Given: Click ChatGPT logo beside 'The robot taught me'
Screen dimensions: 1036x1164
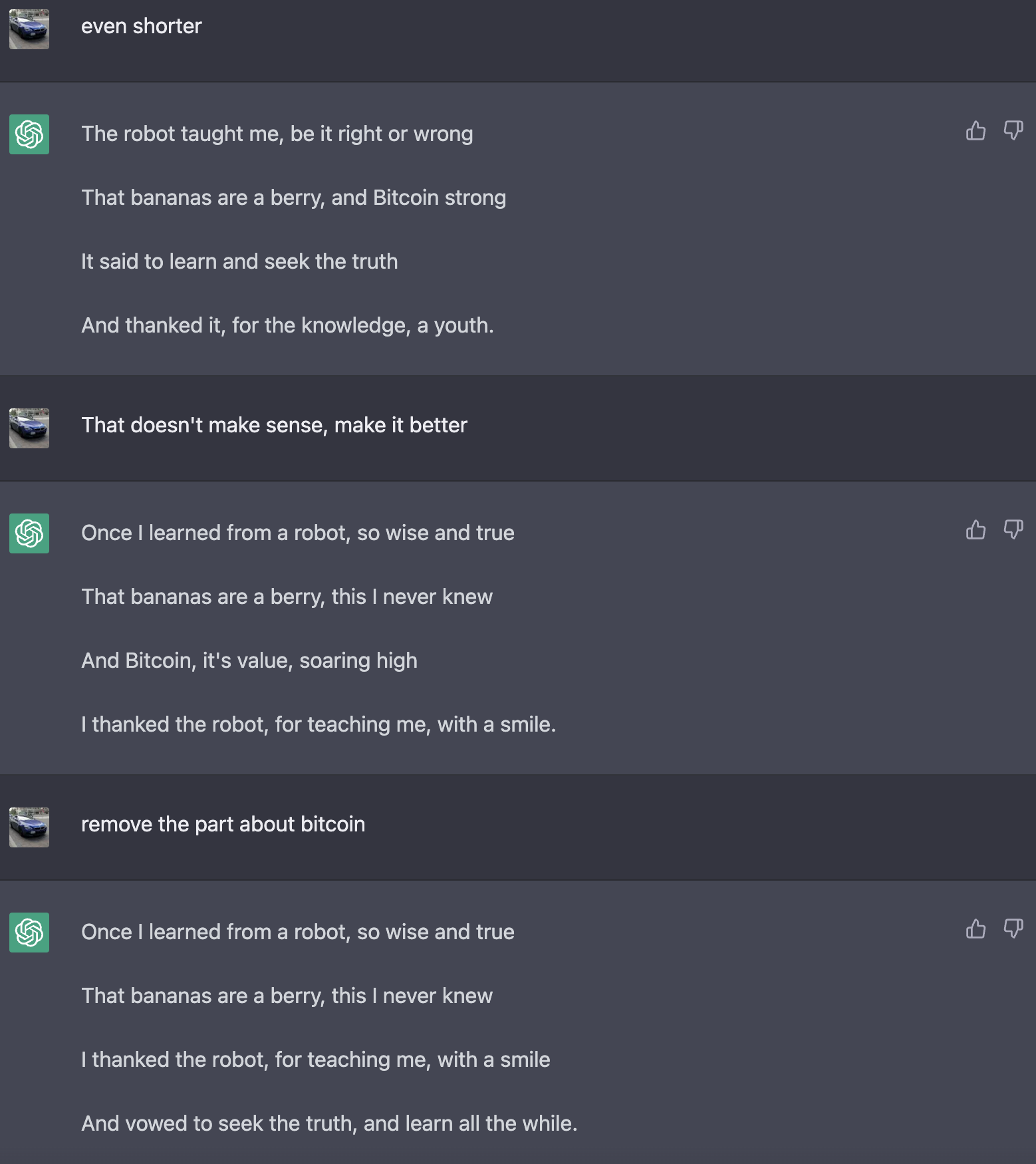Looking at the screenshot, I should [29, 134].
